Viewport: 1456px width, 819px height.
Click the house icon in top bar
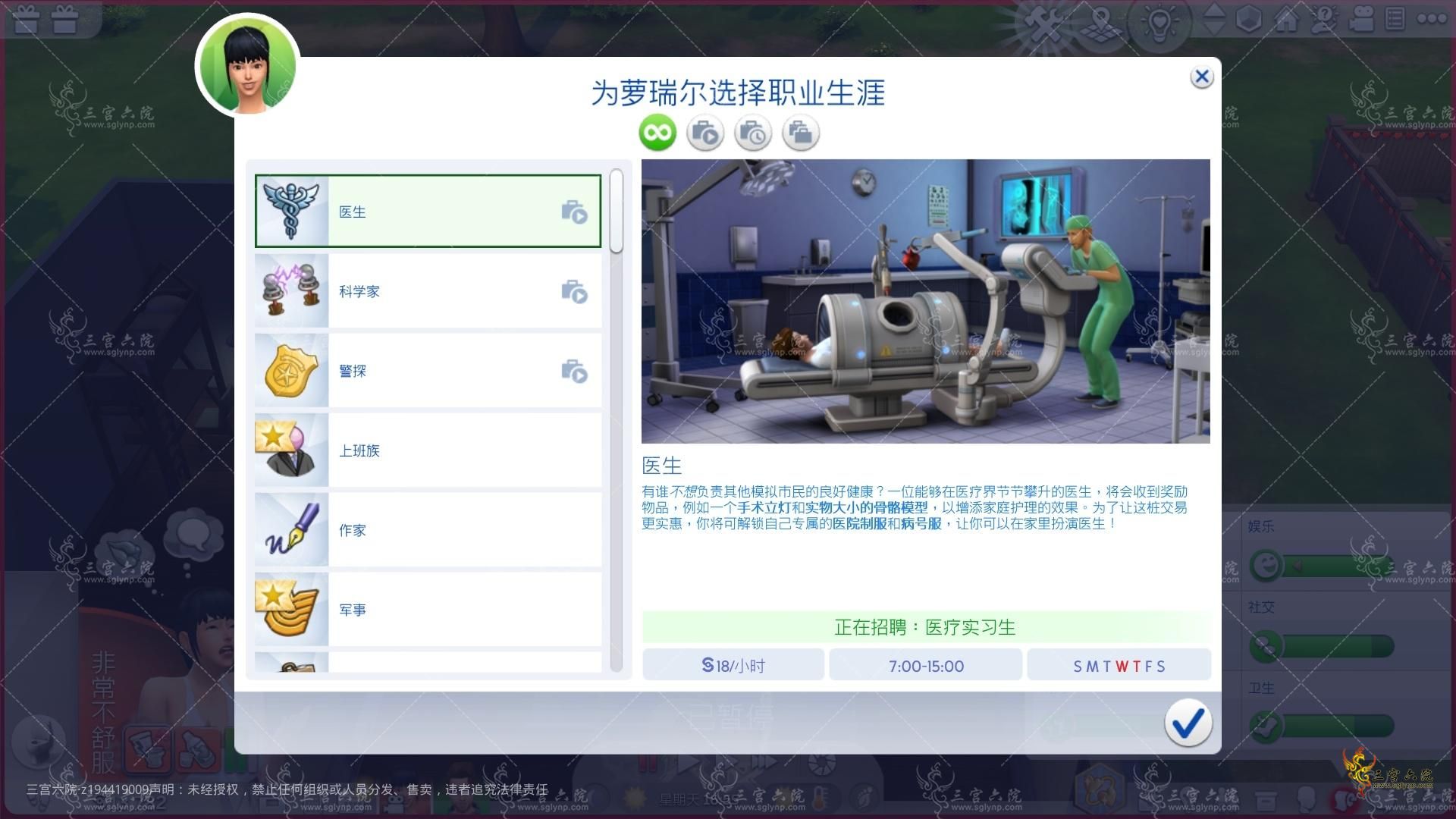coord(1286,19)
